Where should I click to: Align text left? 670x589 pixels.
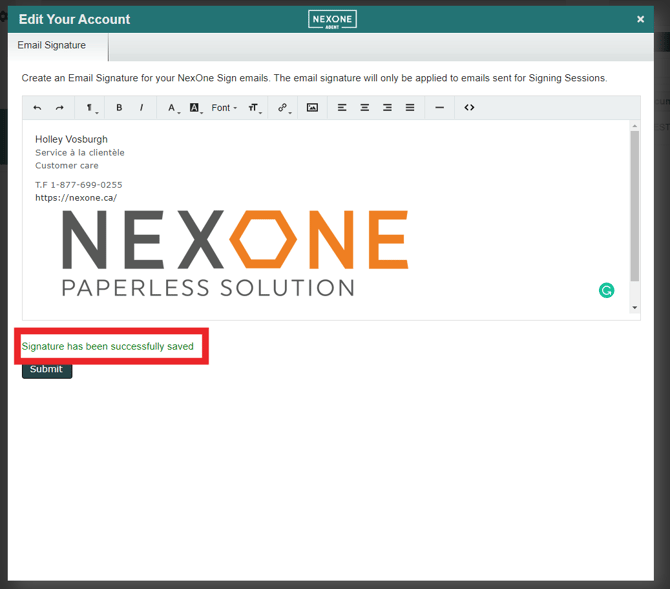(342, 108)
